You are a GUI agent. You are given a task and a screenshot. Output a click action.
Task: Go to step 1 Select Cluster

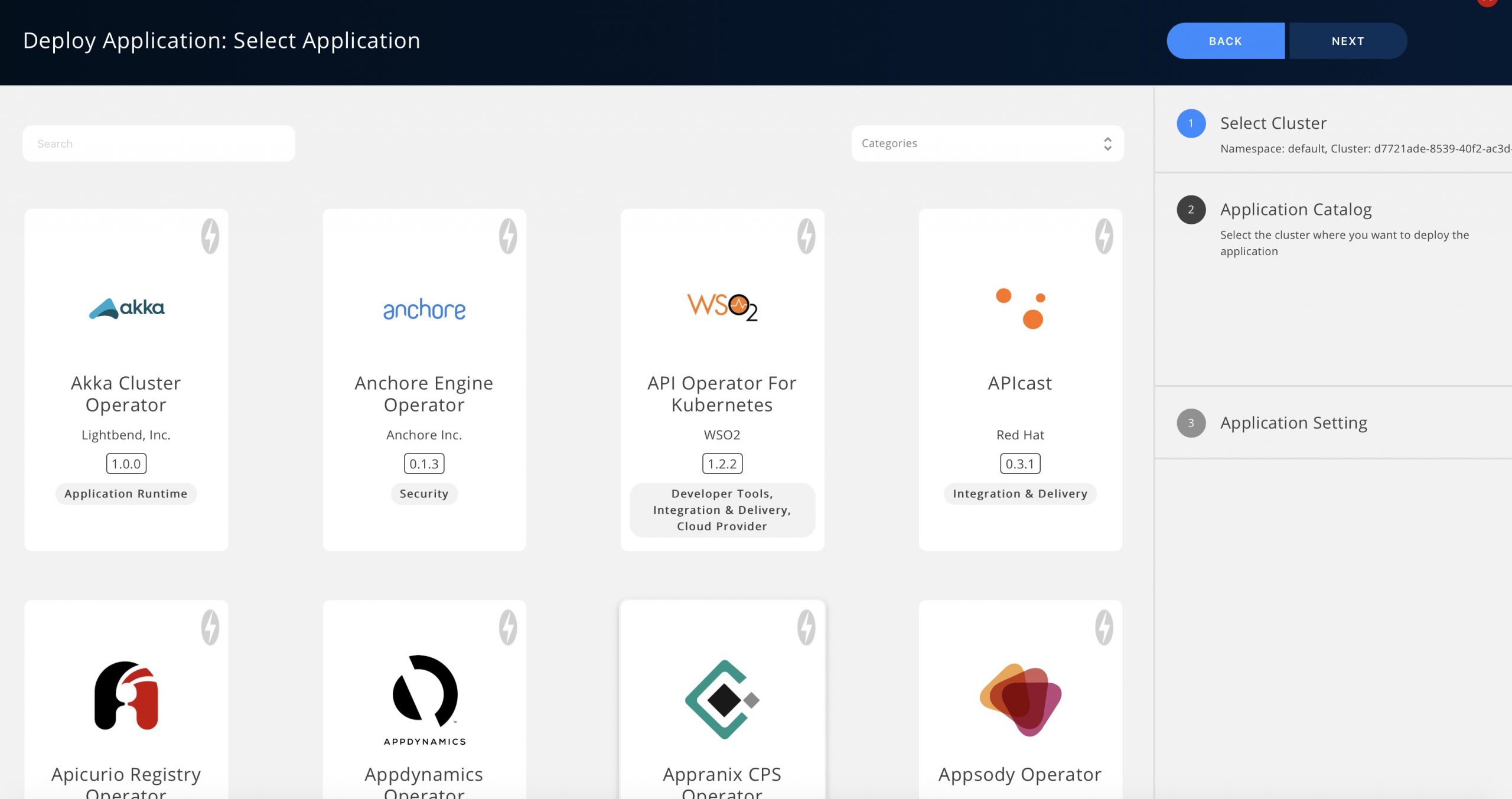[1273, 123]
